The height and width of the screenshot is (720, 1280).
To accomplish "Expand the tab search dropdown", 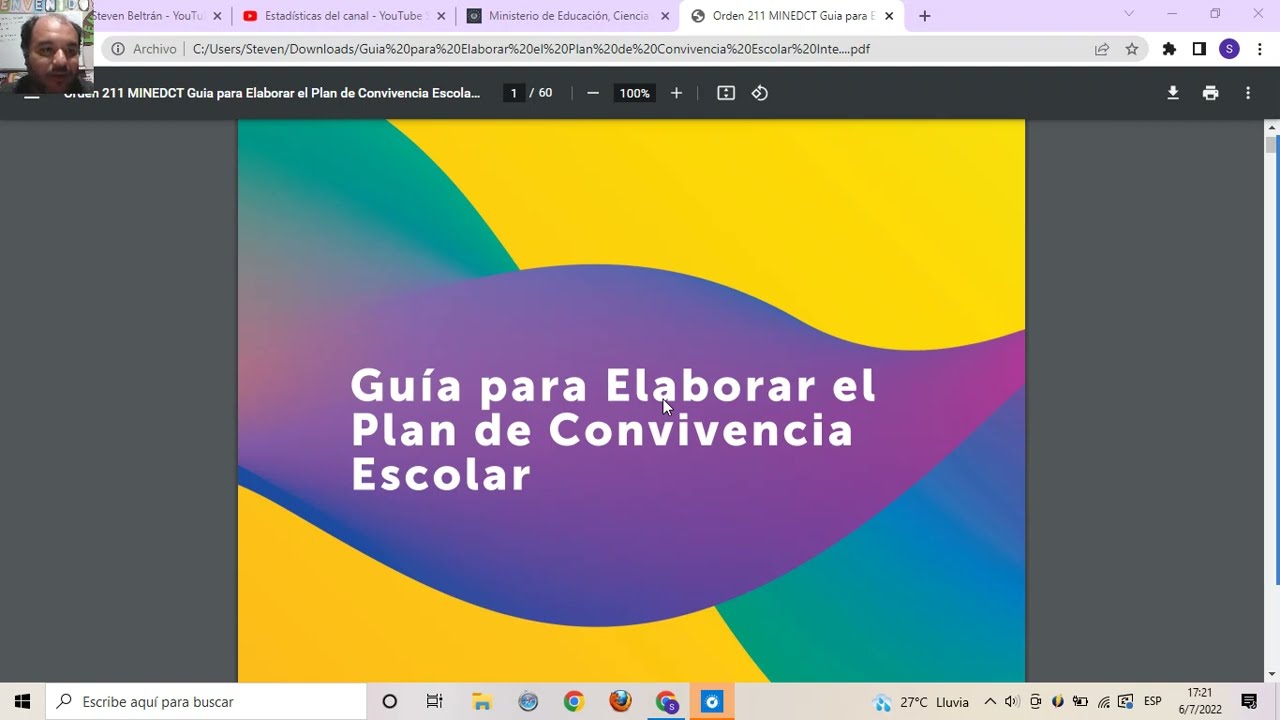I will (x=1129, y=14).
